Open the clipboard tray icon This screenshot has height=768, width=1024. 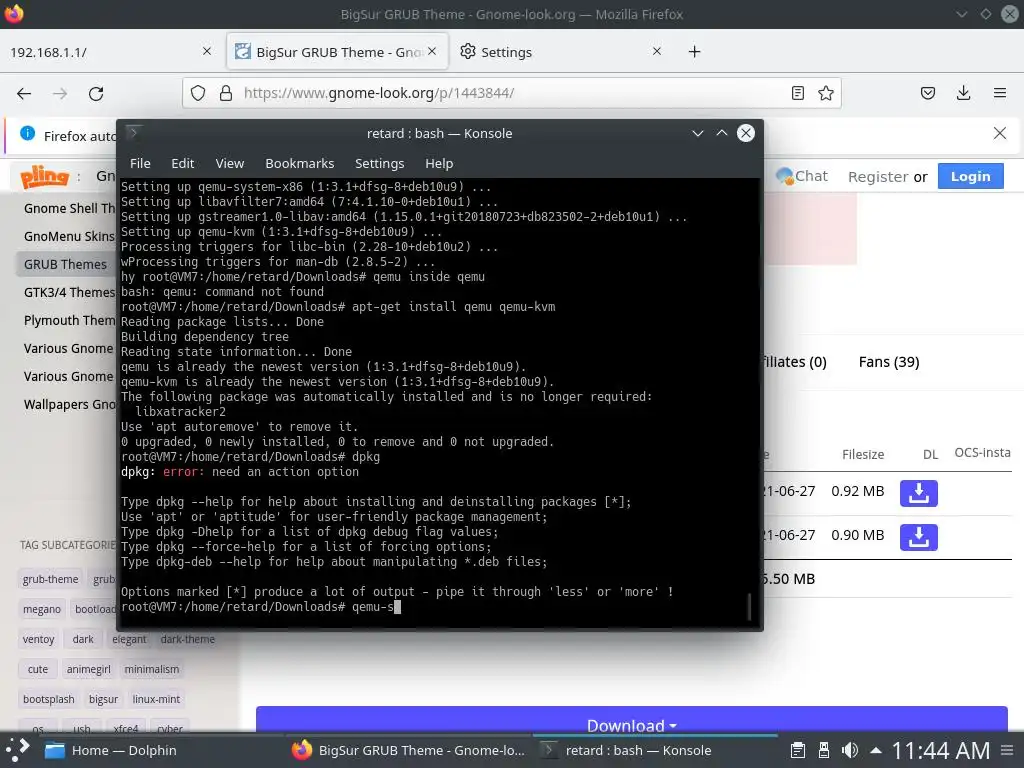(x=797, y=750)
